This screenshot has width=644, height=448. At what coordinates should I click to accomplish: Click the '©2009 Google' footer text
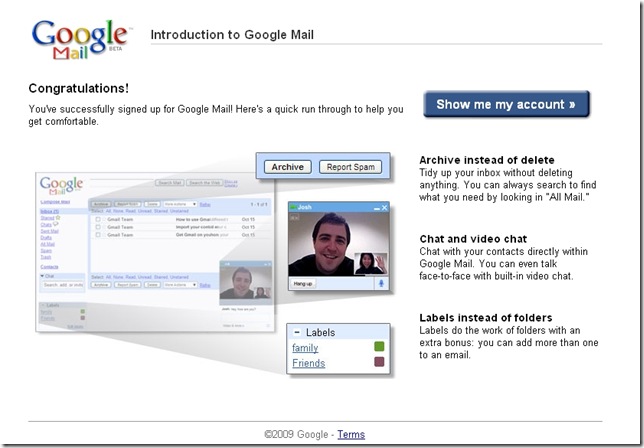pyautogui.click(x=296, y=434)
